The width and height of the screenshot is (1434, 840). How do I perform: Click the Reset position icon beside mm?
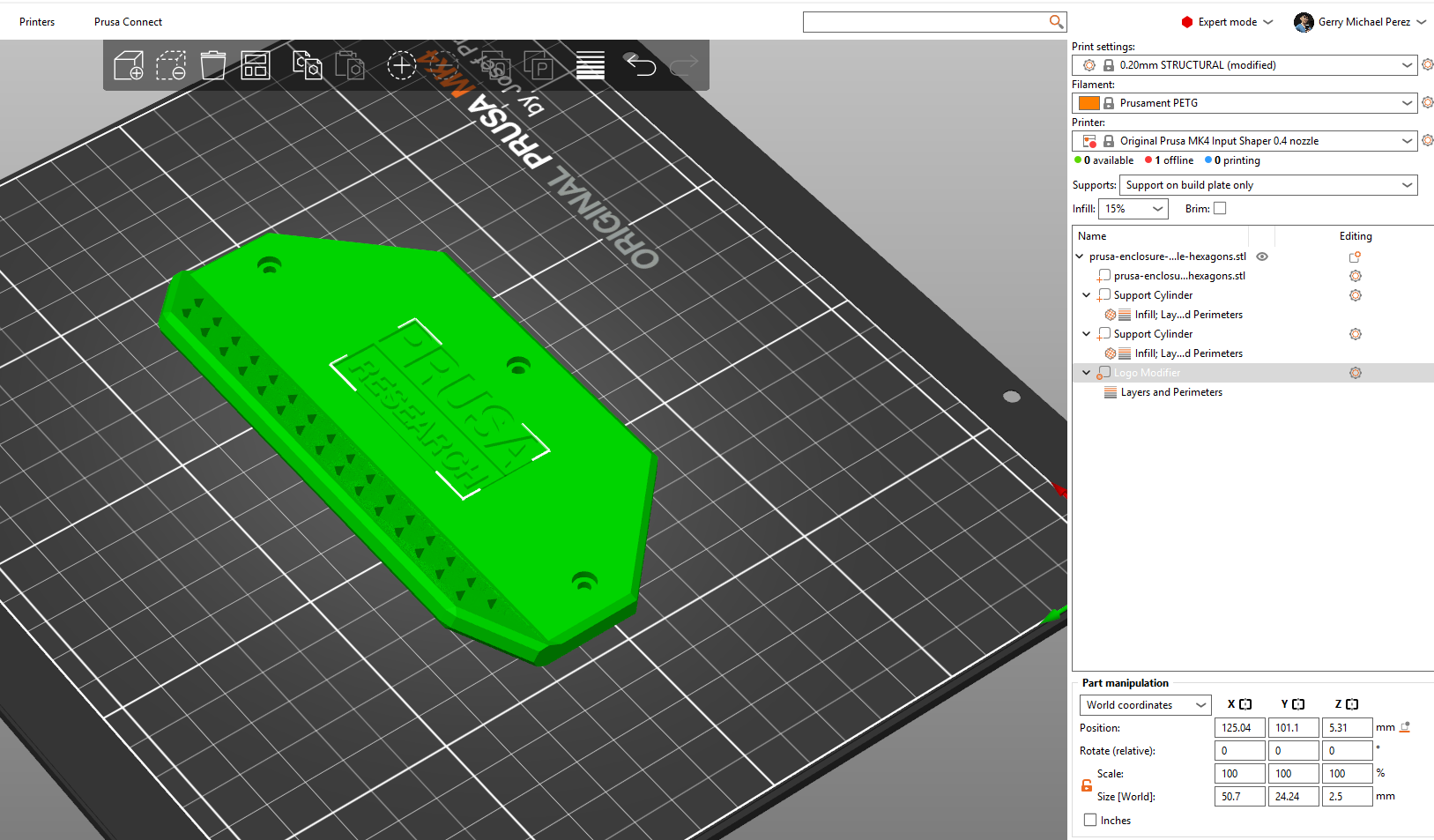1405,727
